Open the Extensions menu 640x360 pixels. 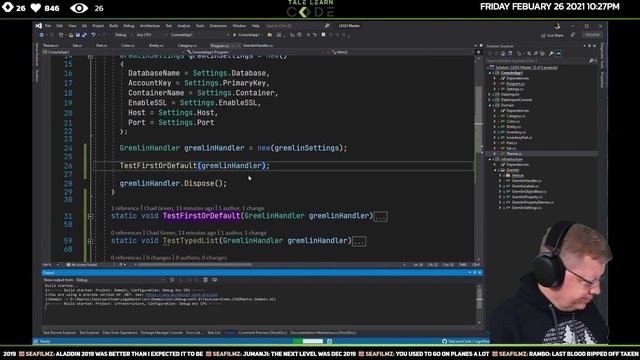[x=218, y=26]
